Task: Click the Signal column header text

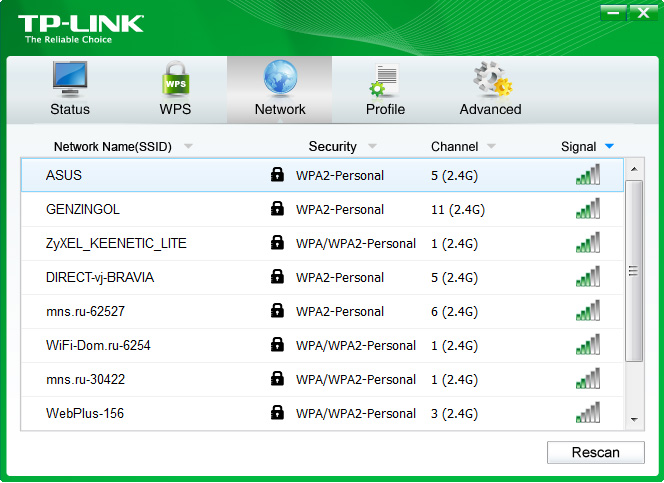Action: pos(578,146)
